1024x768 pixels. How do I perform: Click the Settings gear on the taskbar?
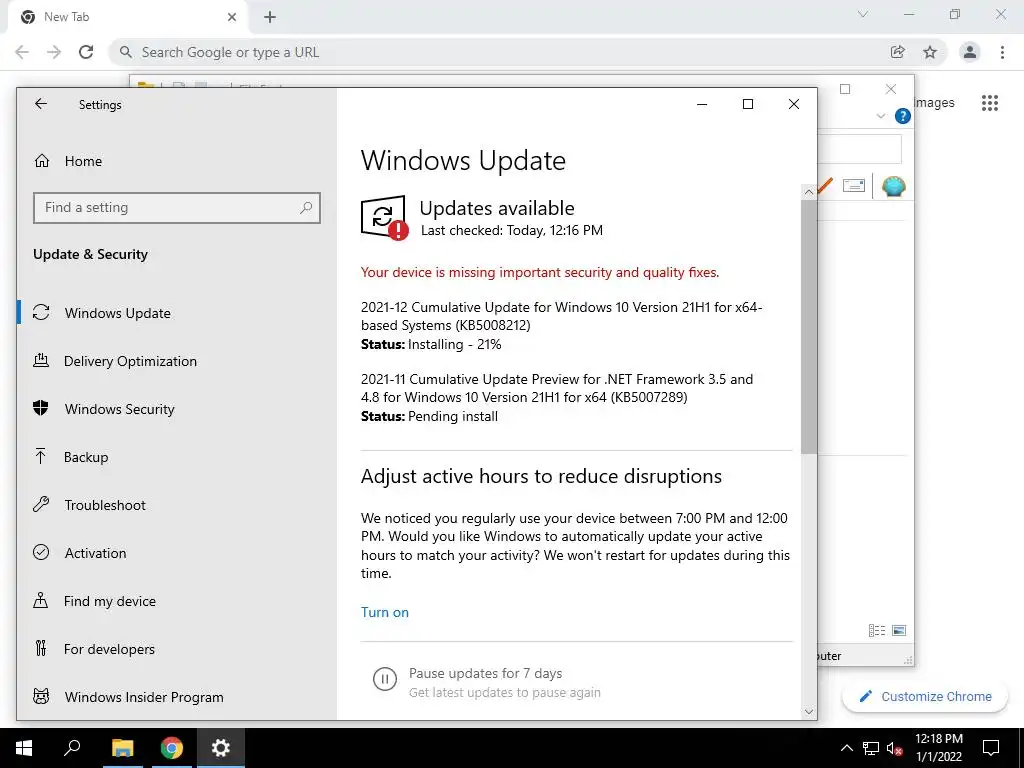tap(221, 748)
